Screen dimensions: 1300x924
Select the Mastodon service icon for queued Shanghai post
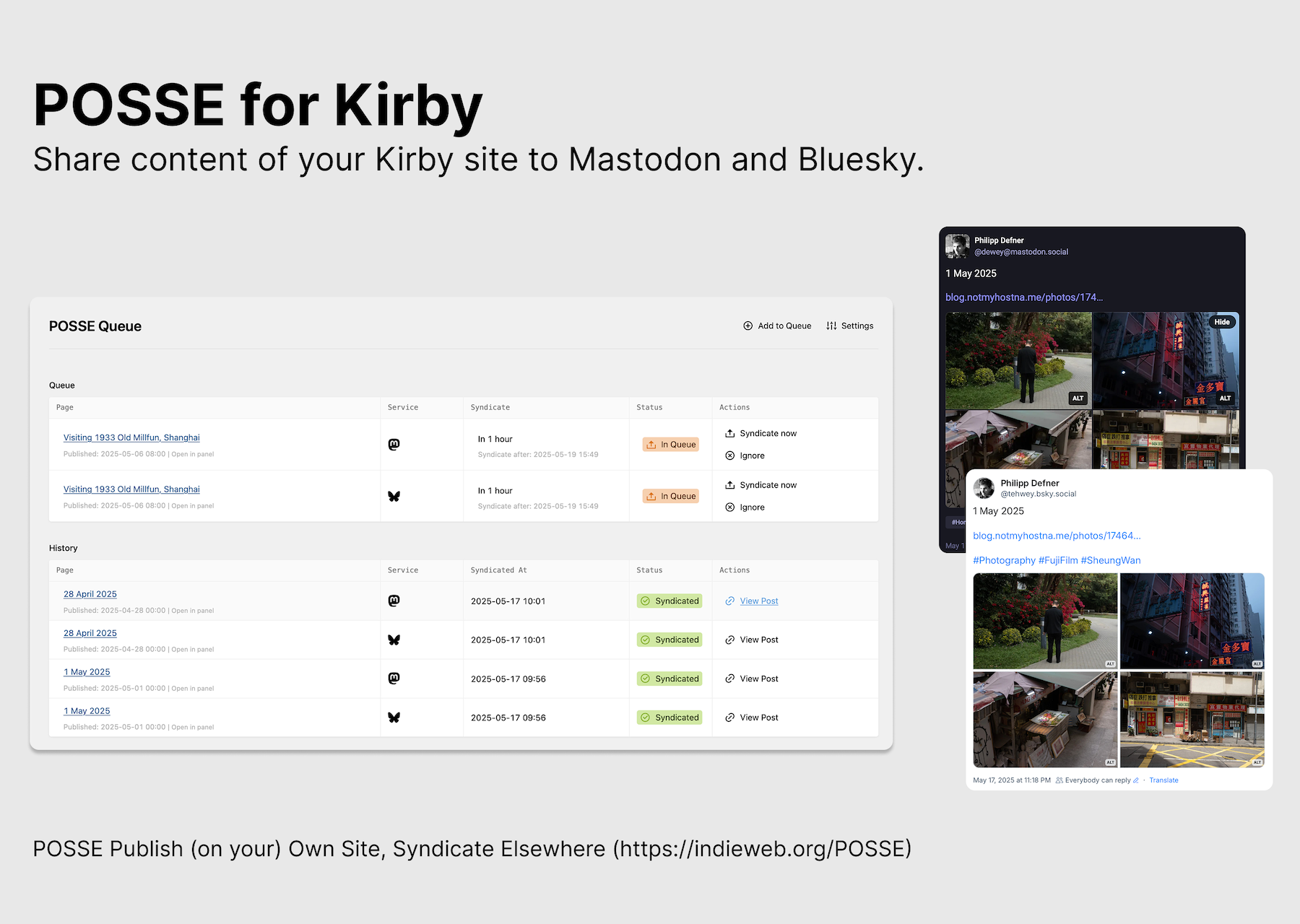[x=394, y=444]
